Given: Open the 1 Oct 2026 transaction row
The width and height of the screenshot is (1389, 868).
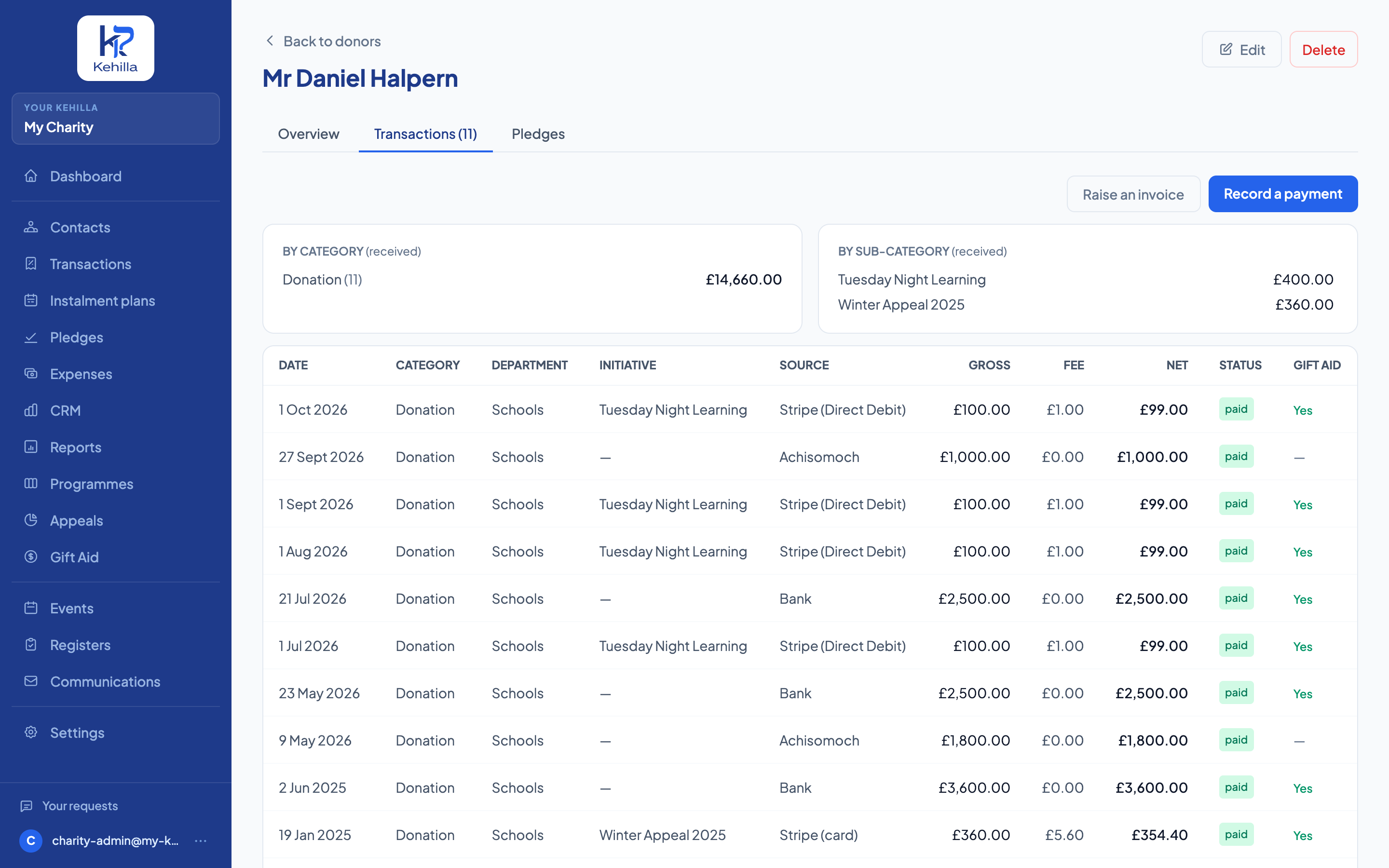Looking at the screenshot, I should pyautogui.click(x=810, y=409).
